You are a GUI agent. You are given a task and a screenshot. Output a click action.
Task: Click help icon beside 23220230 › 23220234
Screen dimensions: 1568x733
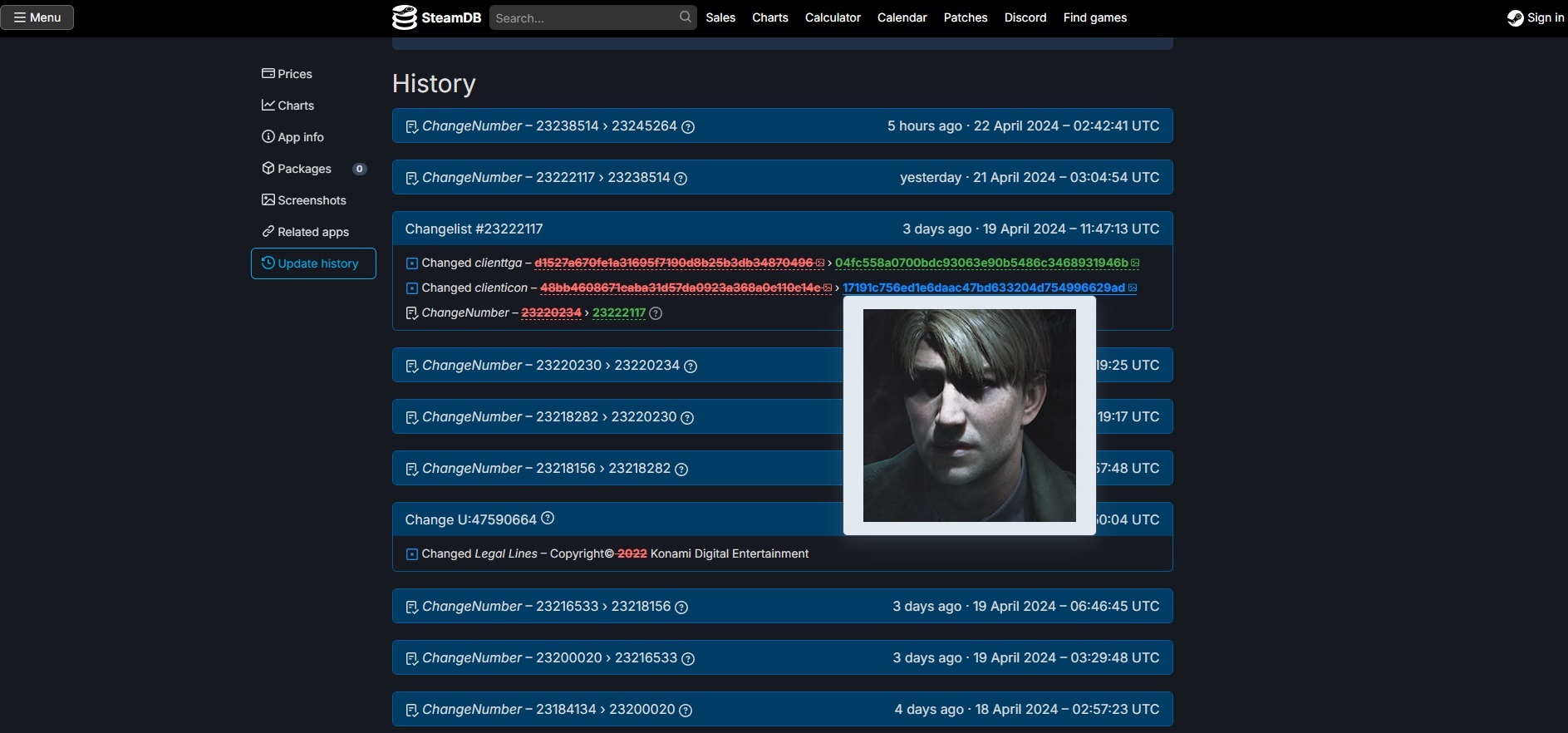point(691,366)
